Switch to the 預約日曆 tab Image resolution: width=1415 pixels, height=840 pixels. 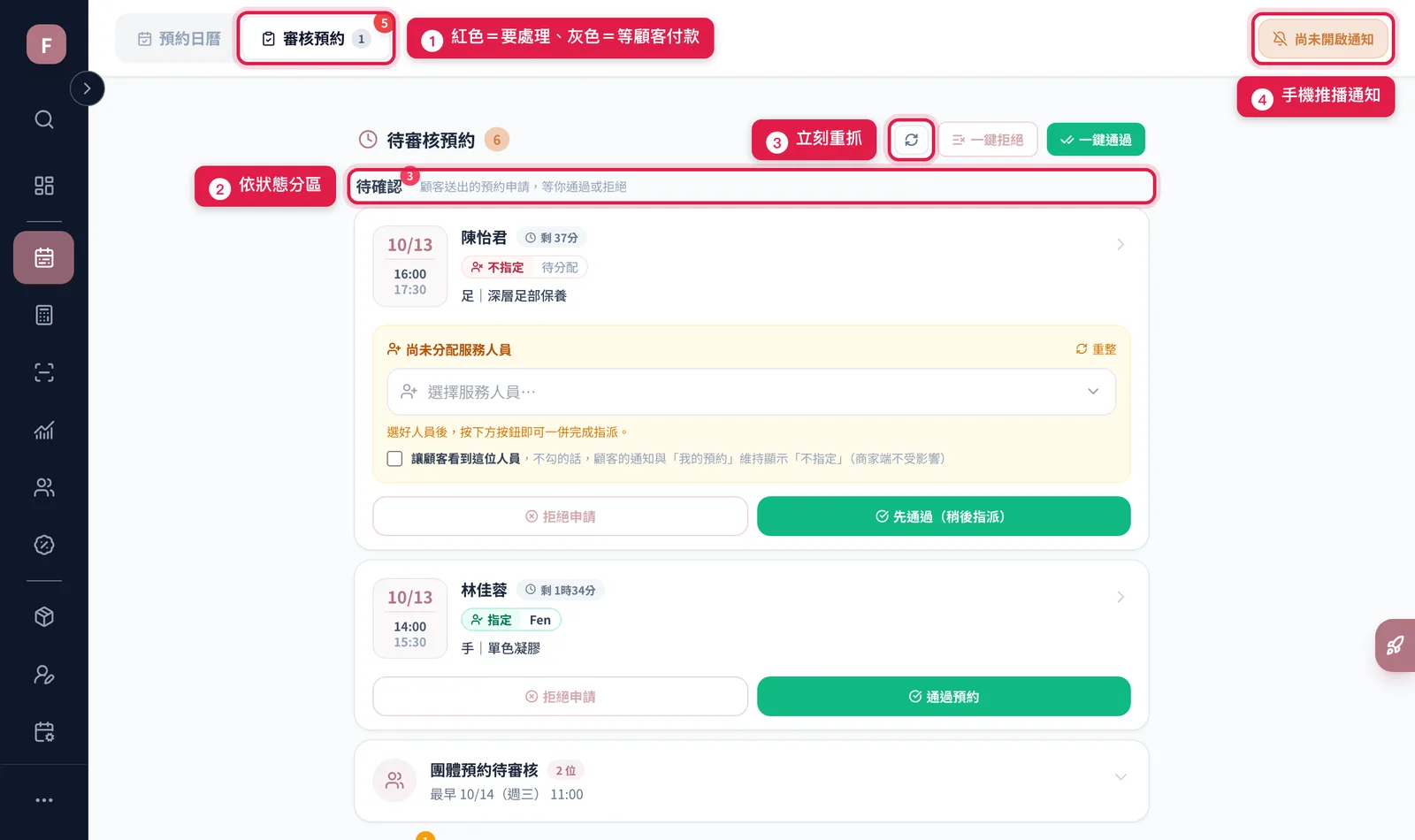point(179,39)
